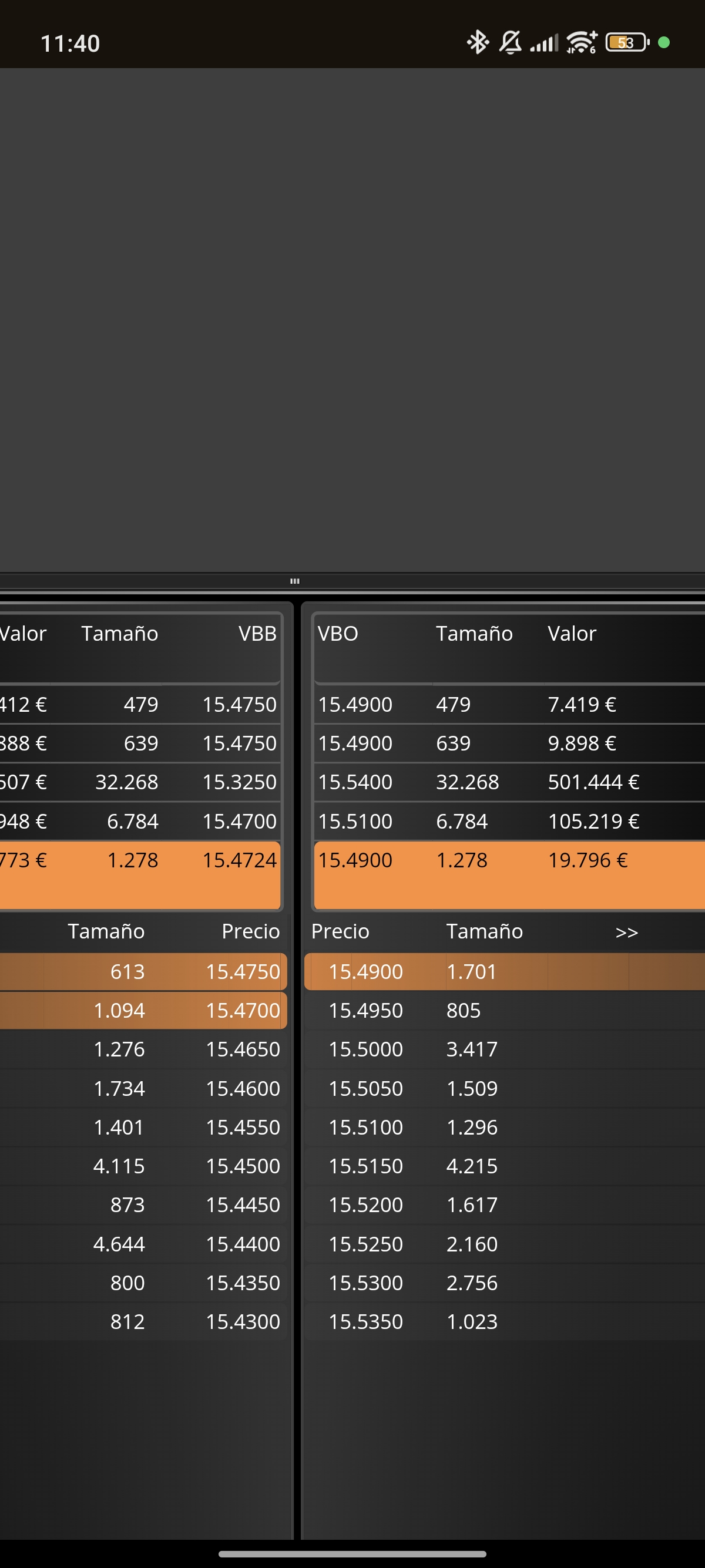Click the ask Tamaño depth column header
Screen dimensions: 705x1568
click(x=485, y=931)
